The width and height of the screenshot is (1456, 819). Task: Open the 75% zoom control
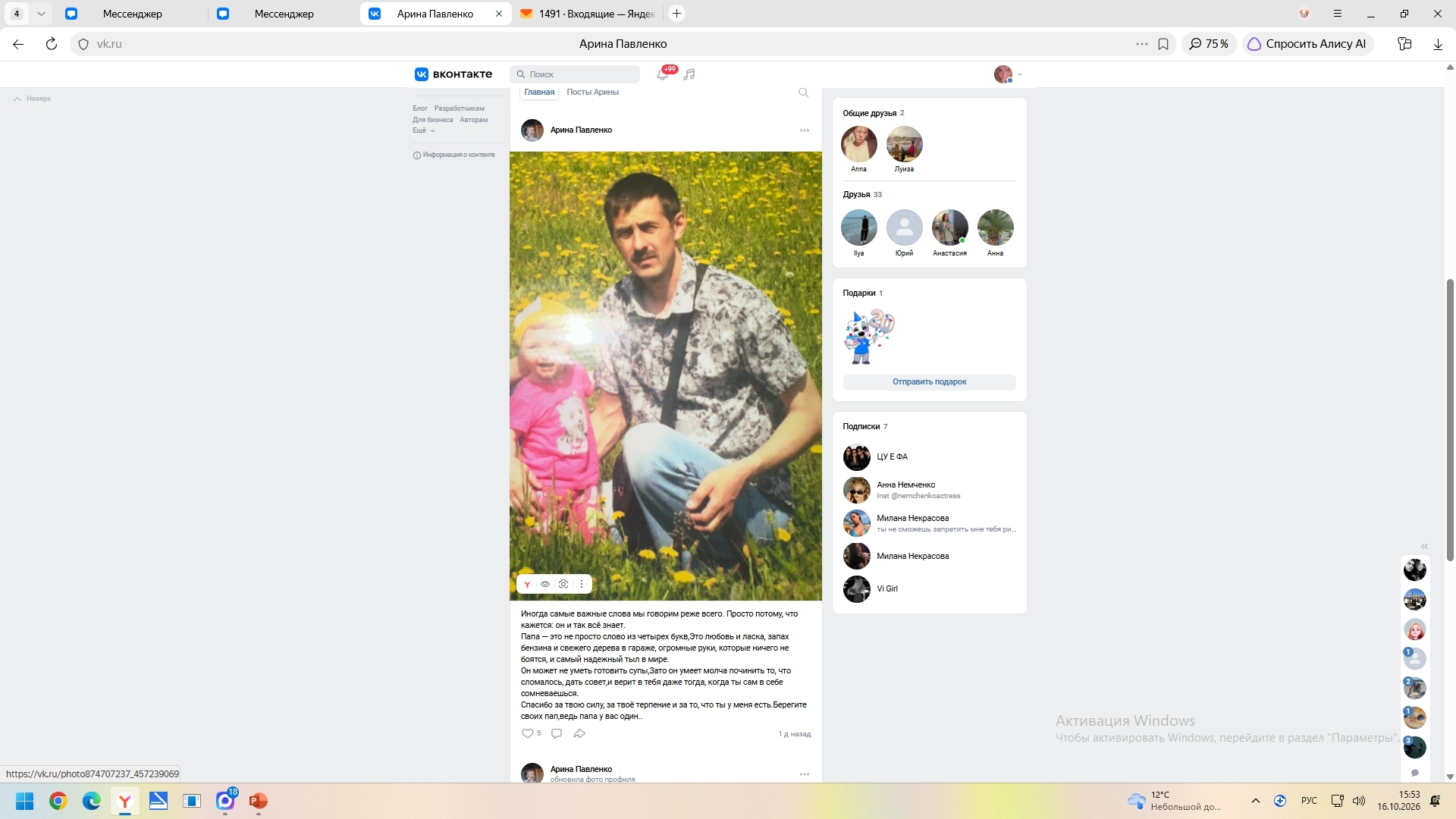tap(1210, 44)
